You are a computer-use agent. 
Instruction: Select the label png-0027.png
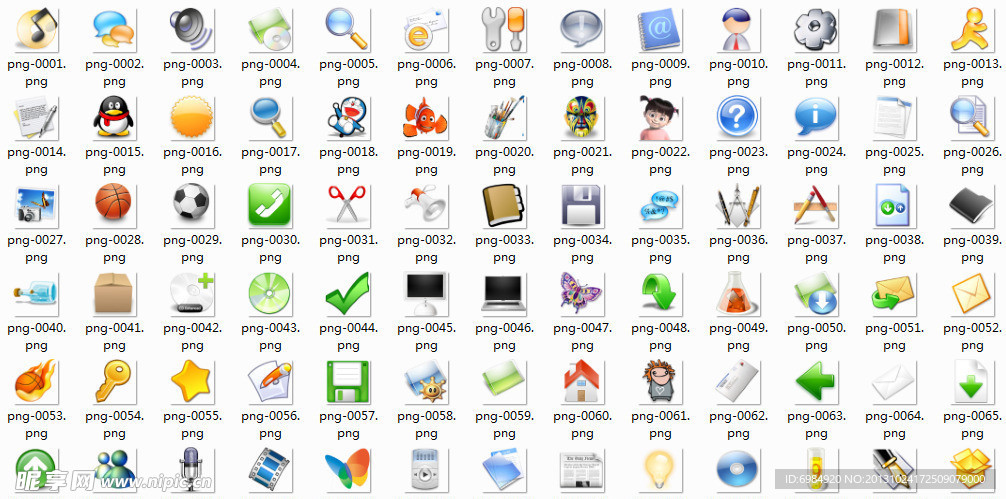pyautogui.click(x=37, y=249)
